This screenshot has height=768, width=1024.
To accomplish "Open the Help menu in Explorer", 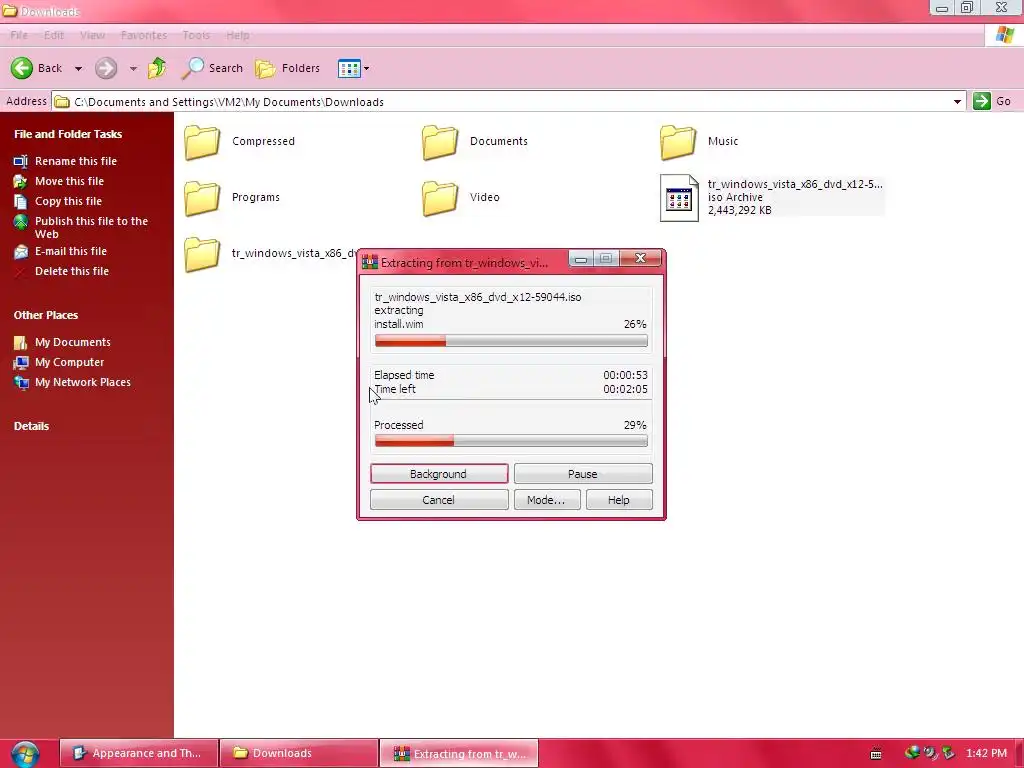I will (x=238, y=35).
